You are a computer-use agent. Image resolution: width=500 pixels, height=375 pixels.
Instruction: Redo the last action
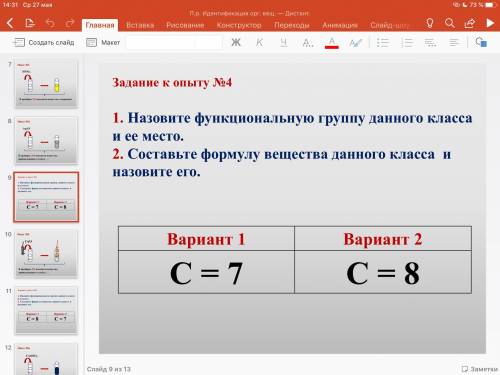coord(70,23)
